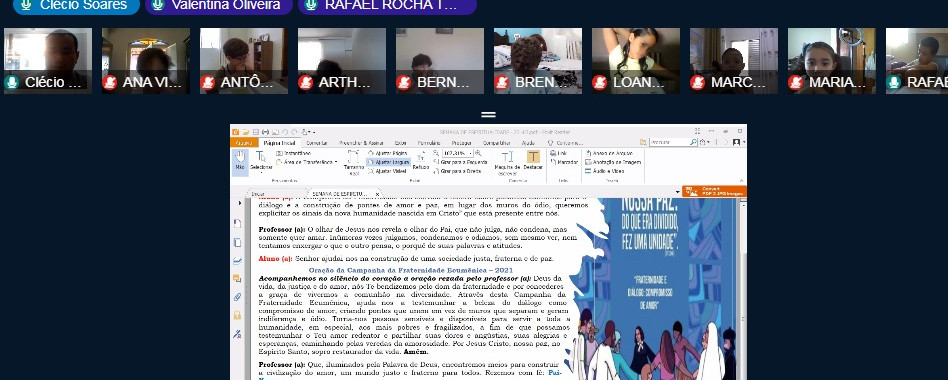
Task: Click the RAFAEL ROCHA speaker chip
Action: coord(387,5)
